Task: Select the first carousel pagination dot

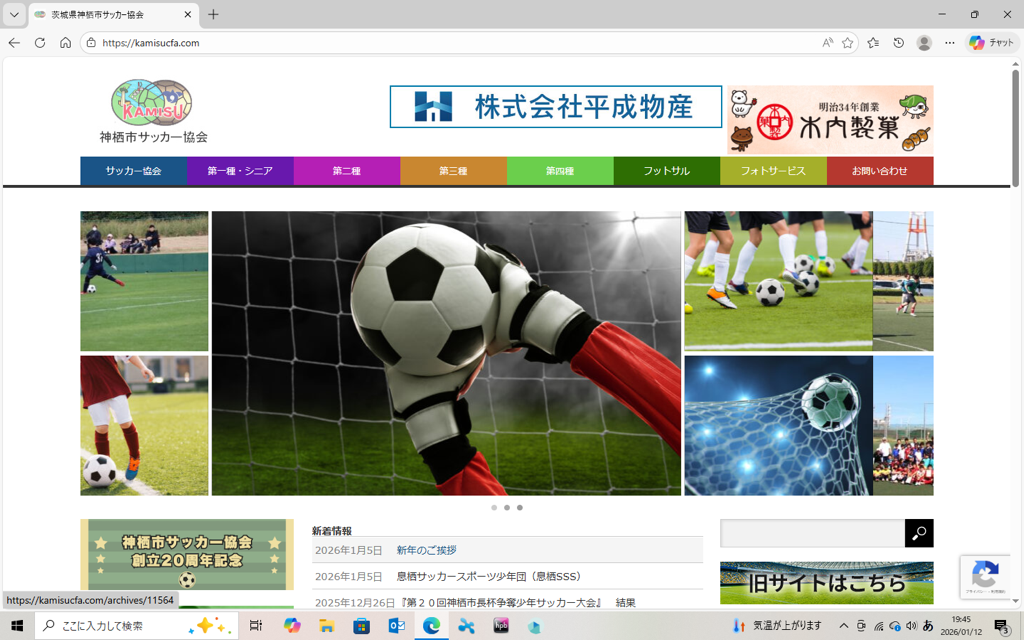Action: pyautogui.click(x=494, y=508)
